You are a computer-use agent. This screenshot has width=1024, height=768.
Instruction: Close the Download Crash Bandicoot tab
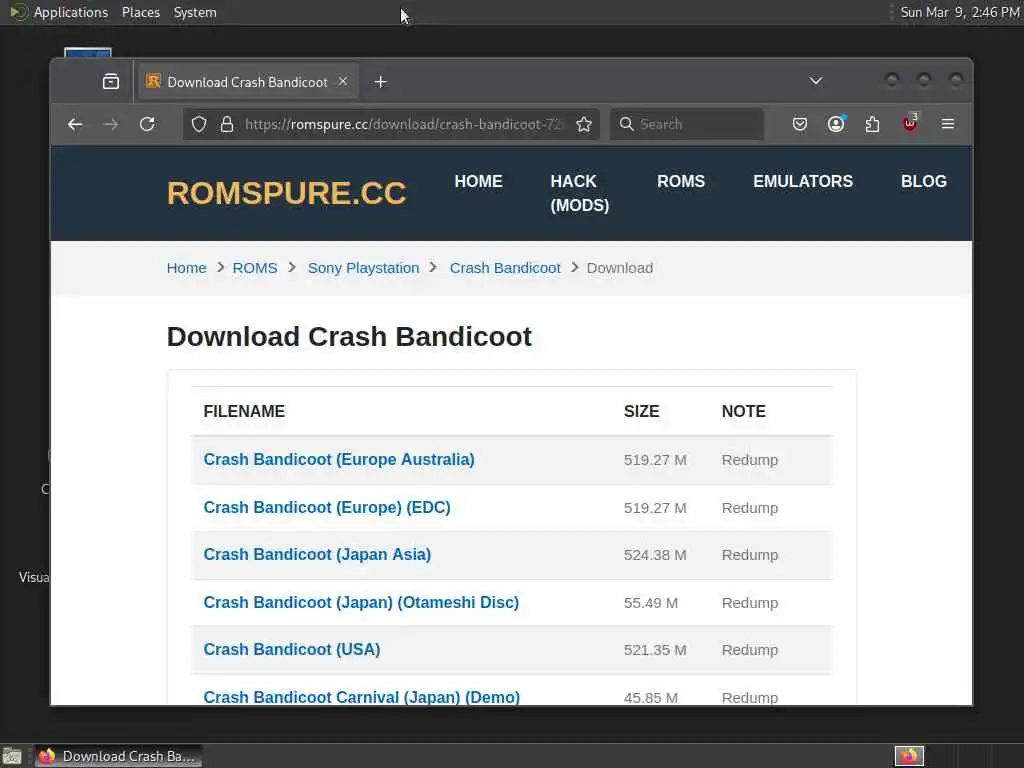(x=343, y=82)
